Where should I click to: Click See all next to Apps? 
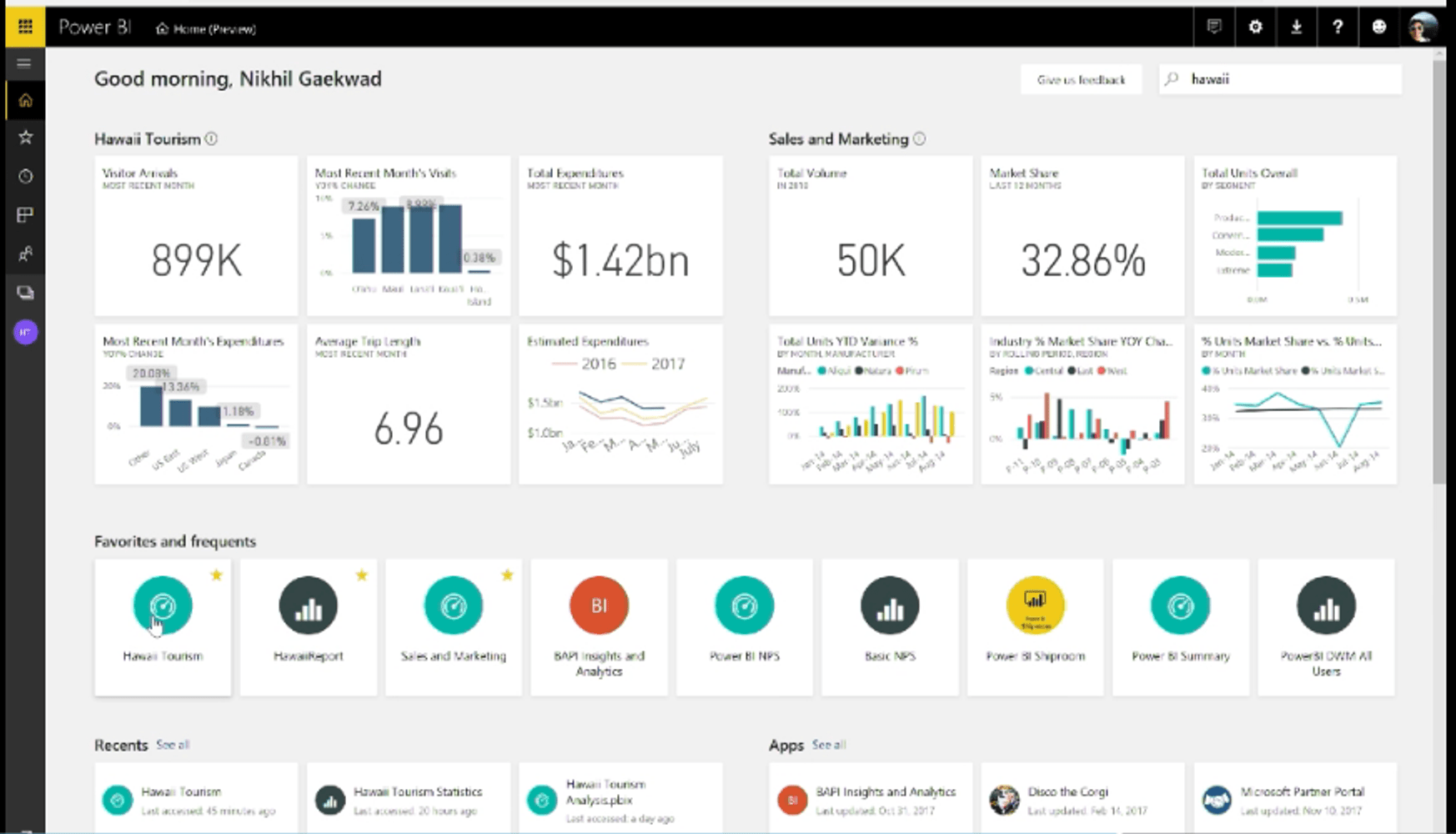(829, 745)
